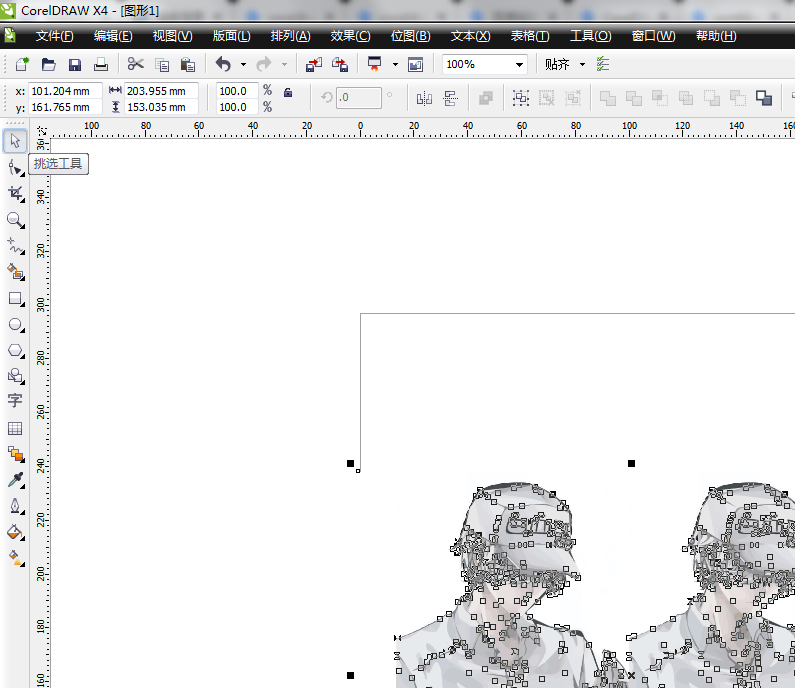Toggle the lock ratio padlock

click(288, 93)
